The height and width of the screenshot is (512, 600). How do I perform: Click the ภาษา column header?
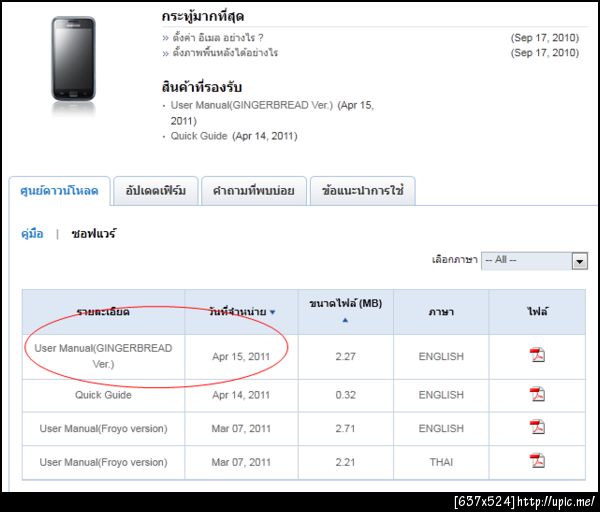[x=441, y=312]
